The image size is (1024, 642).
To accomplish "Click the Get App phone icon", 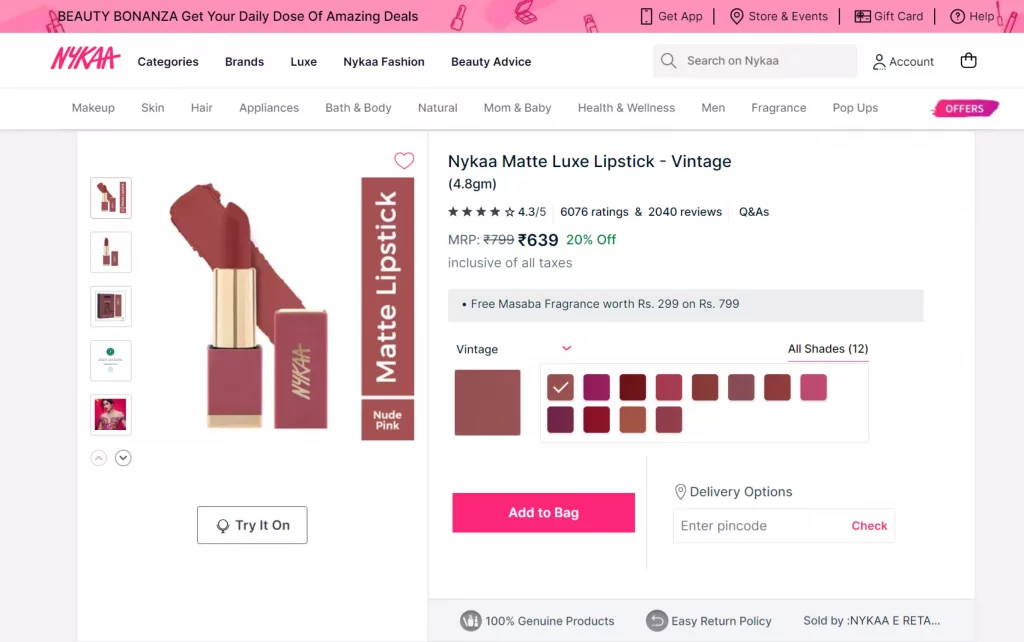I will click(x=645, y=16).
